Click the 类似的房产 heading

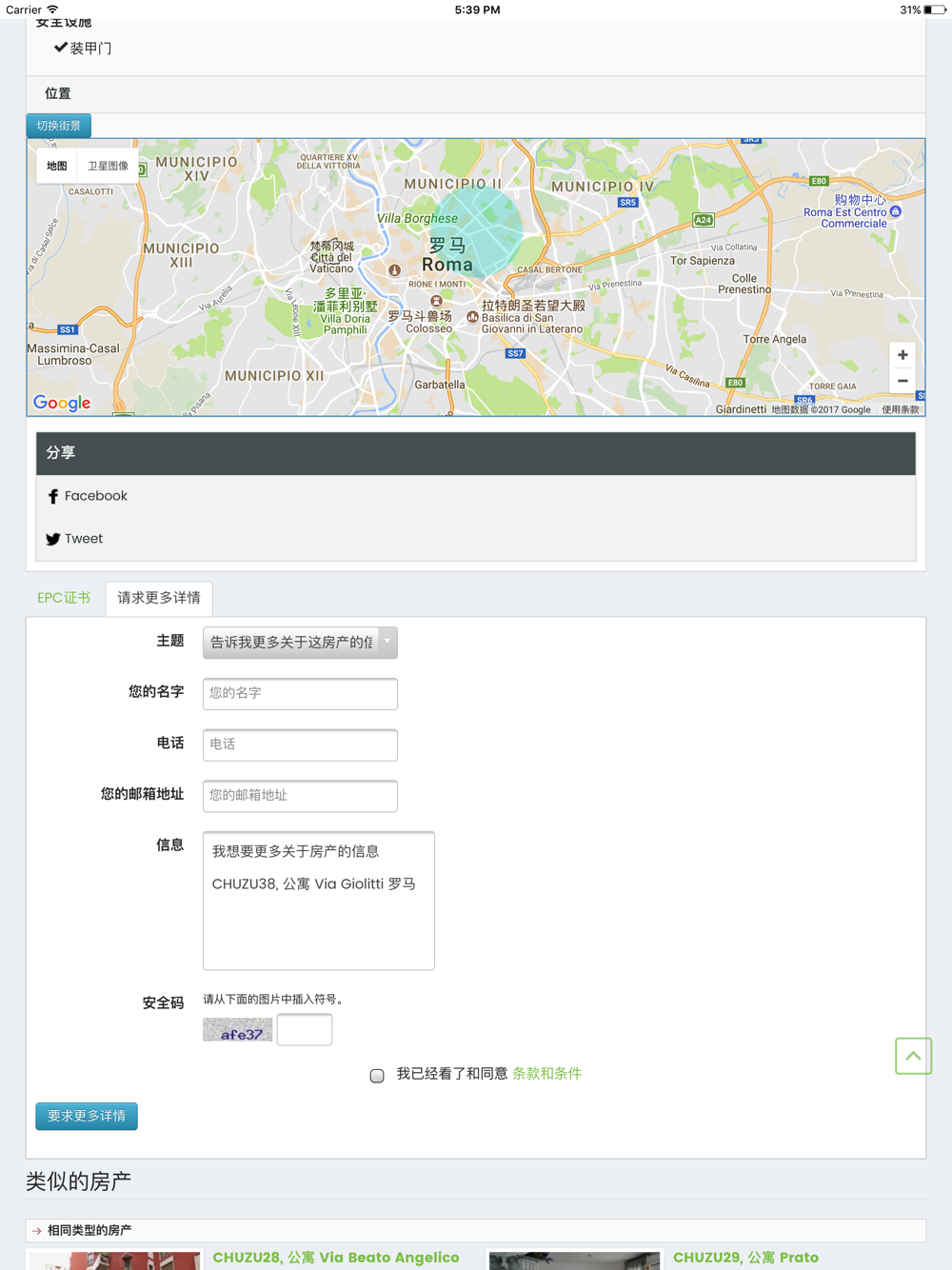[78, 1181]
